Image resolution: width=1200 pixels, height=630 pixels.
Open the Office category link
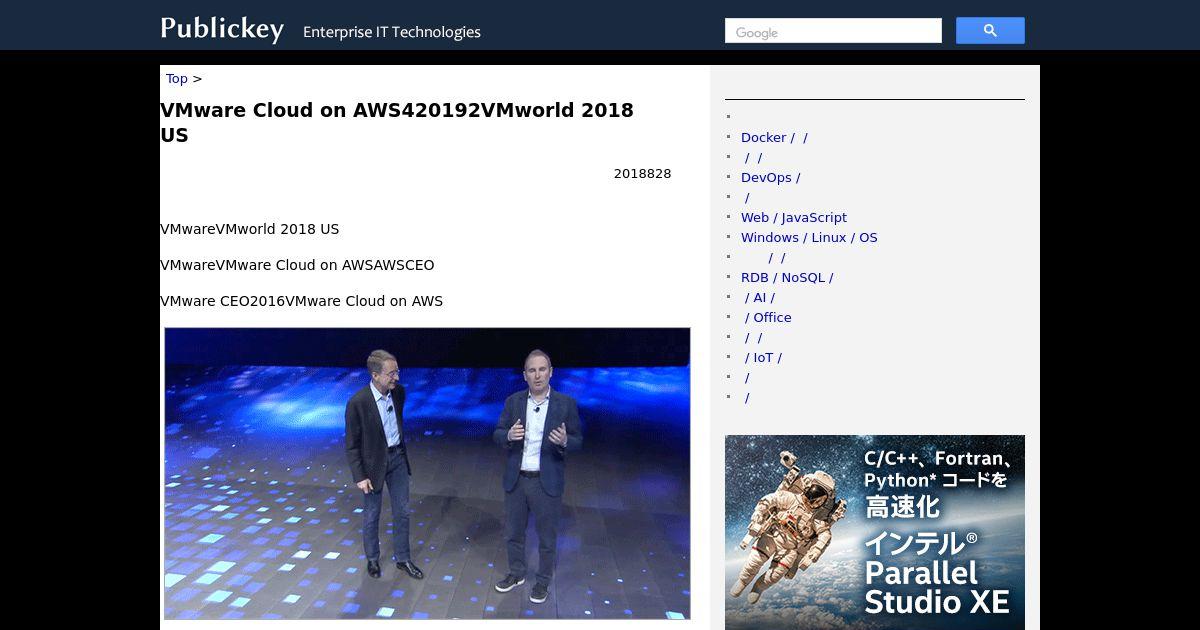click(x=768, y=318)
